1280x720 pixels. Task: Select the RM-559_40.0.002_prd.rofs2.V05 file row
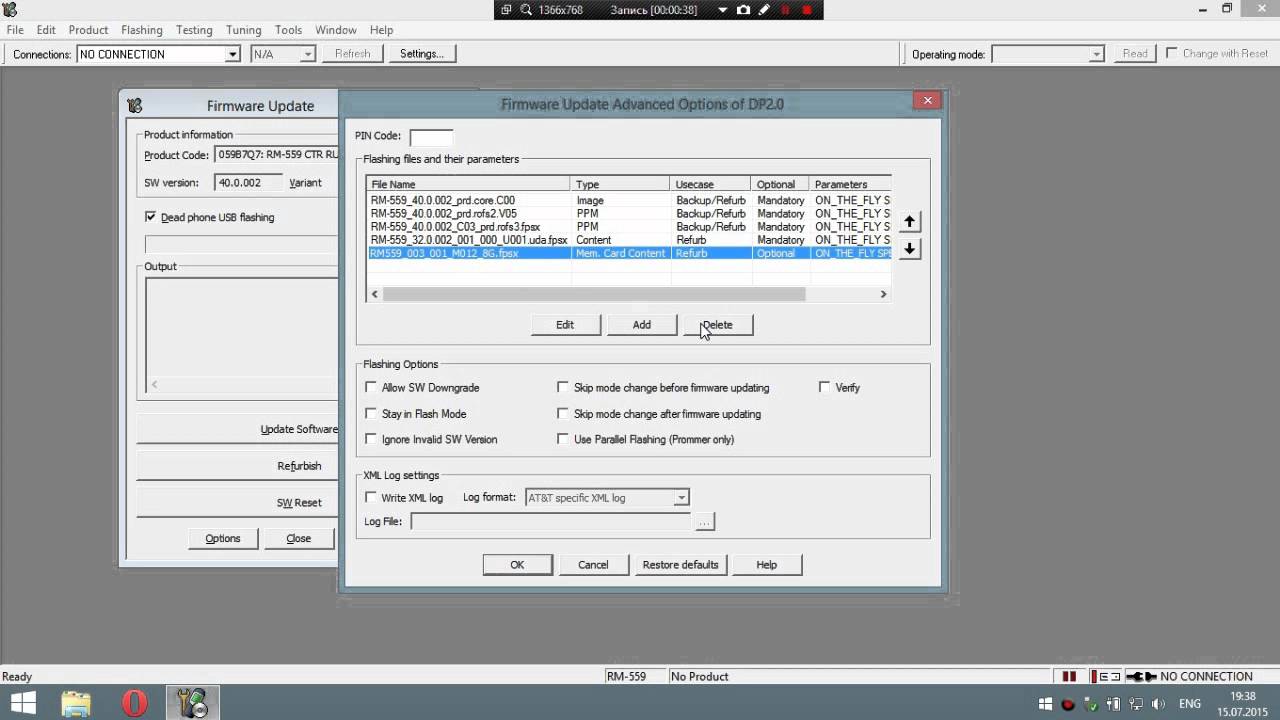point(628,214)
